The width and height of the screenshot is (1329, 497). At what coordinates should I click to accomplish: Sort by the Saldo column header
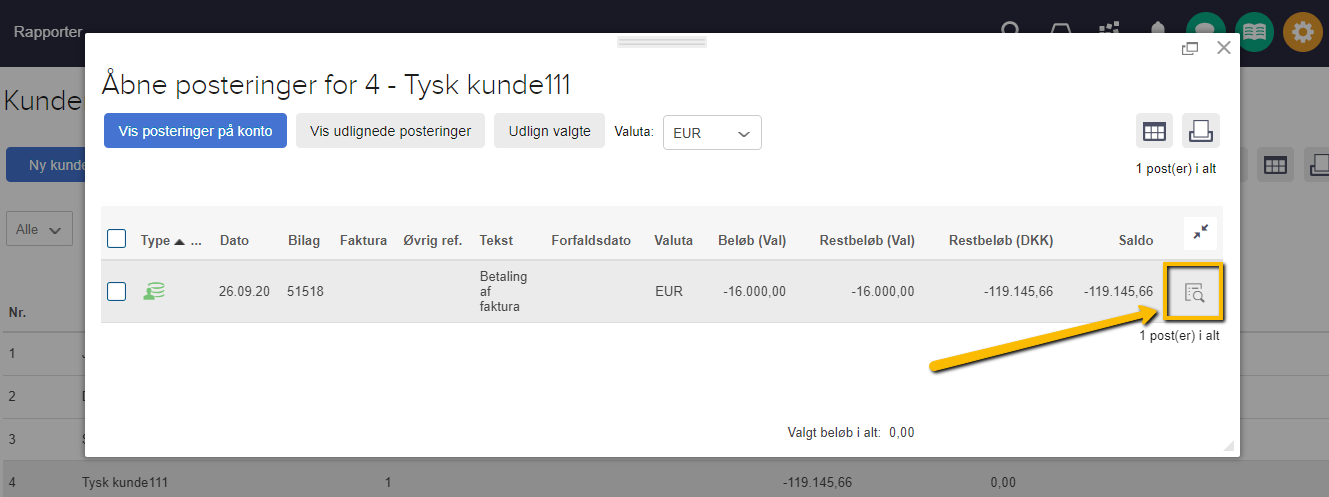pos(1135,240)
